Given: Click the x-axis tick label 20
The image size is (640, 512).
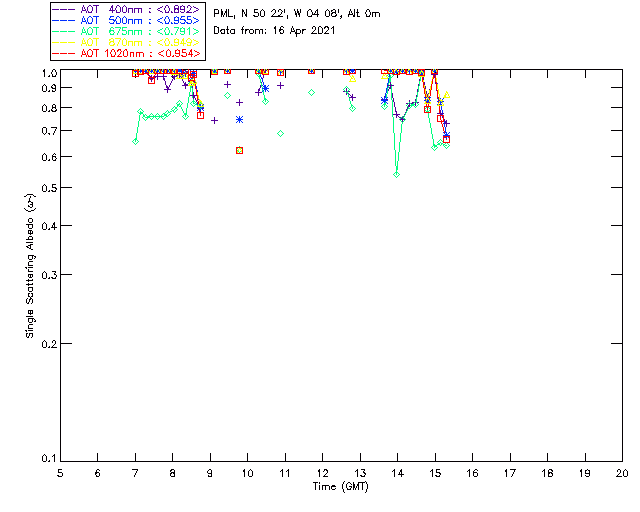Looking at the screenshot, I should [622, 473].
